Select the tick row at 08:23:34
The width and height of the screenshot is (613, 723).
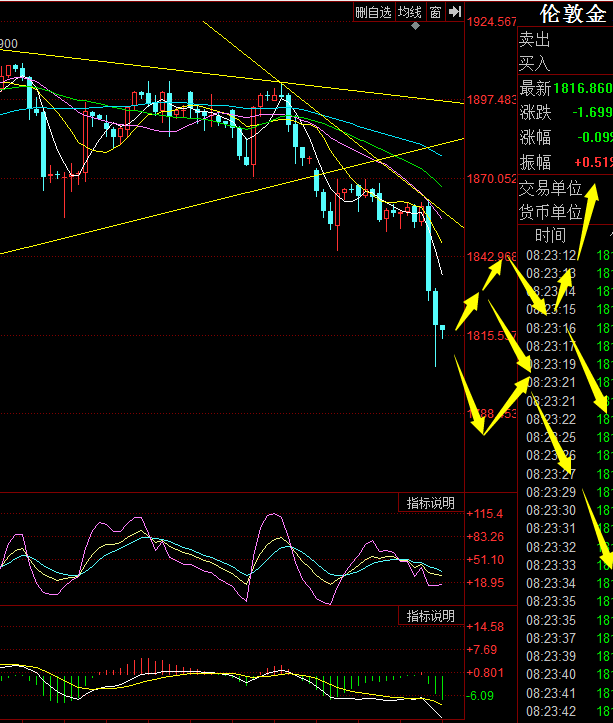569,583
